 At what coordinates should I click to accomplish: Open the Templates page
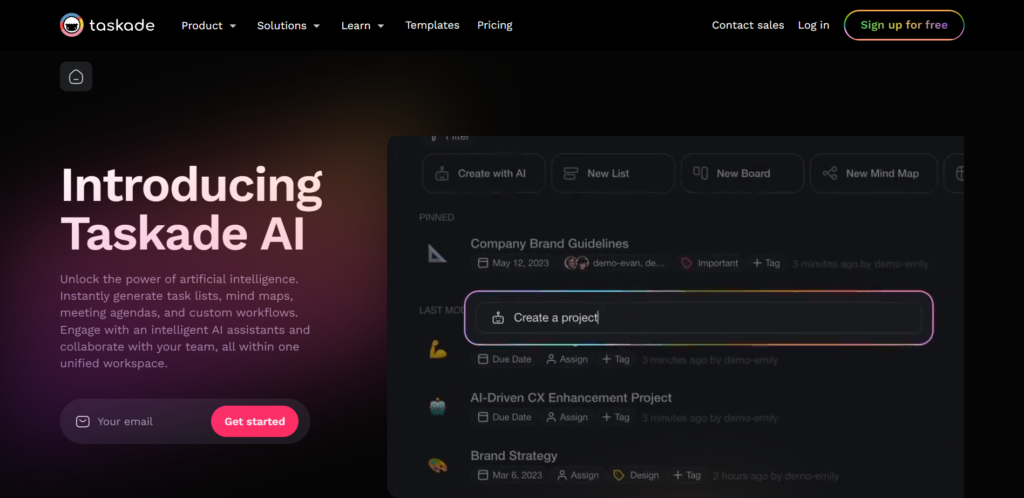[x=432, y=25]
